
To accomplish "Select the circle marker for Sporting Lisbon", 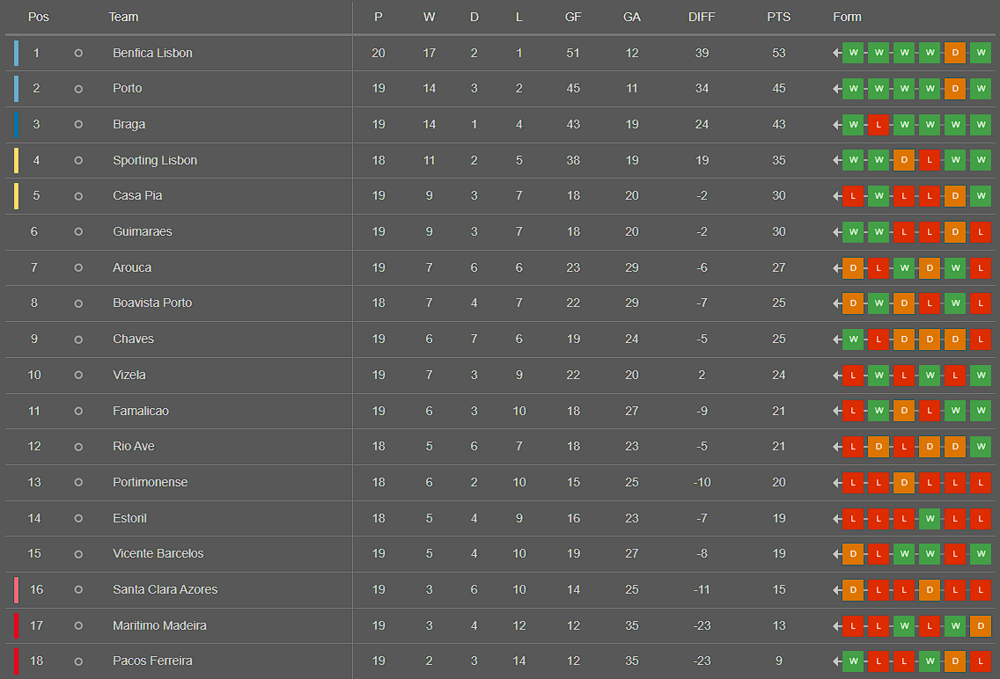I will click(x=78, y=161).
